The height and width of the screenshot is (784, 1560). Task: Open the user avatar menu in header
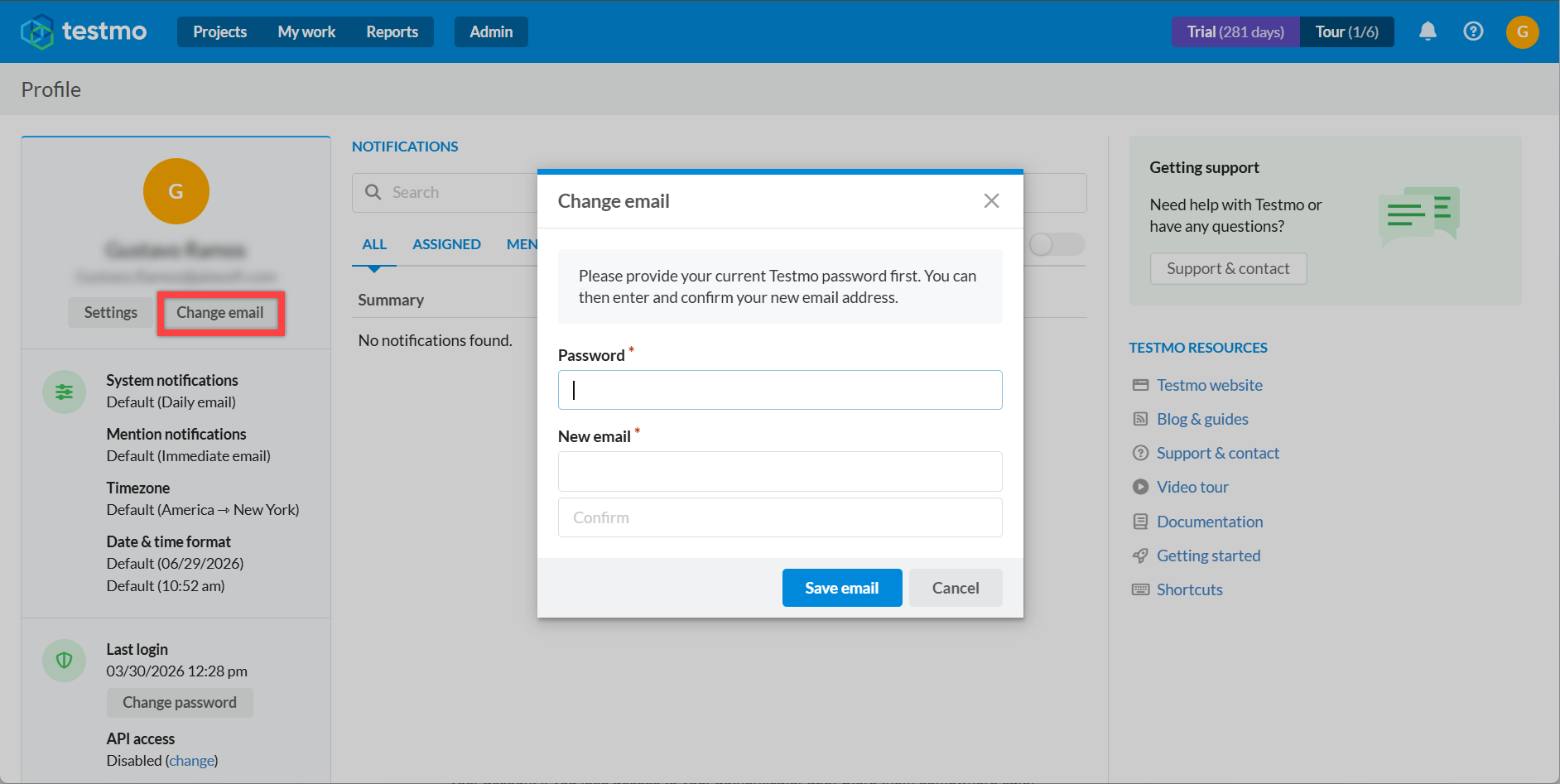point(1522,31)
